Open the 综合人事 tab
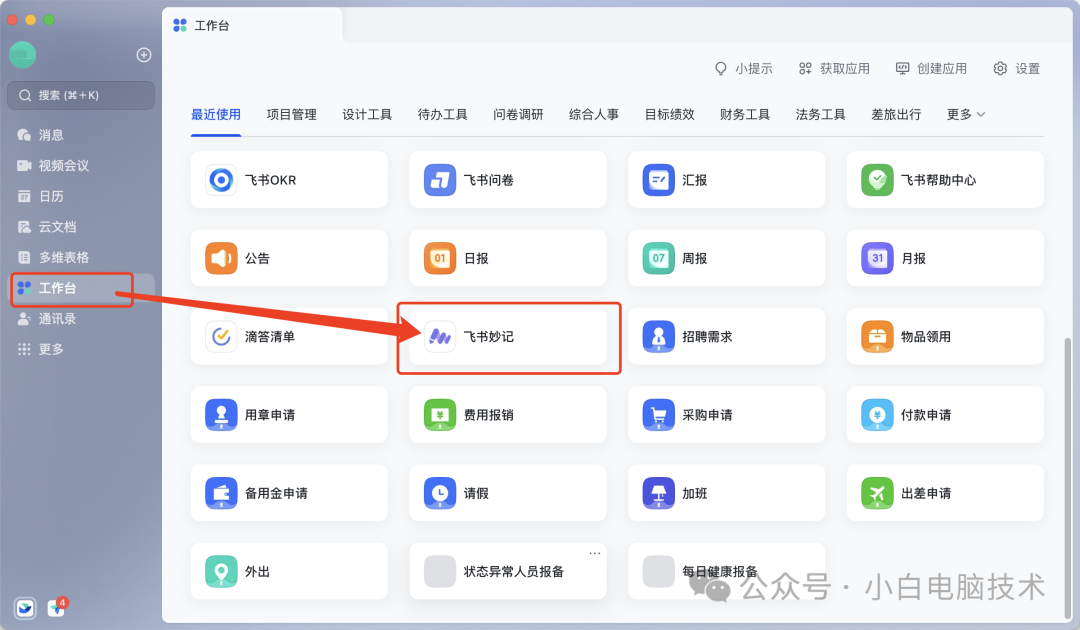Viewport: 1080px width, 630px height. (x=594, y=114)
